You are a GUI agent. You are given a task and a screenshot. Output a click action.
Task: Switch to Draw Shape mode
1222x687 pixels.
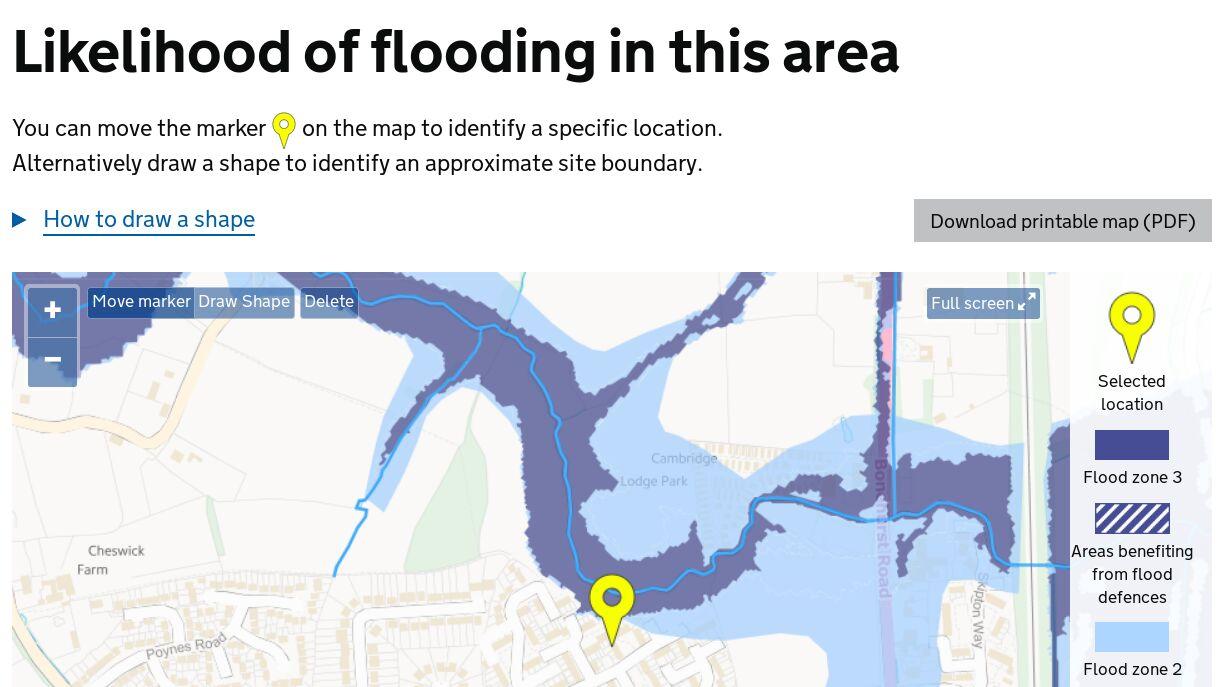coord(244,302)
